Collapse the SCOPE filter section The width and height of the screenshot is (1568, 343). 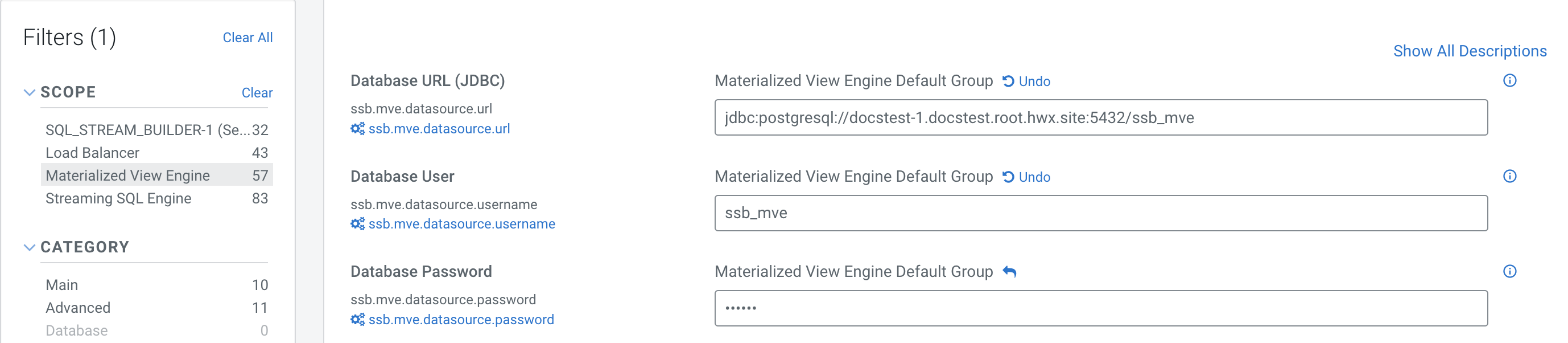click(x=29, y=92)
